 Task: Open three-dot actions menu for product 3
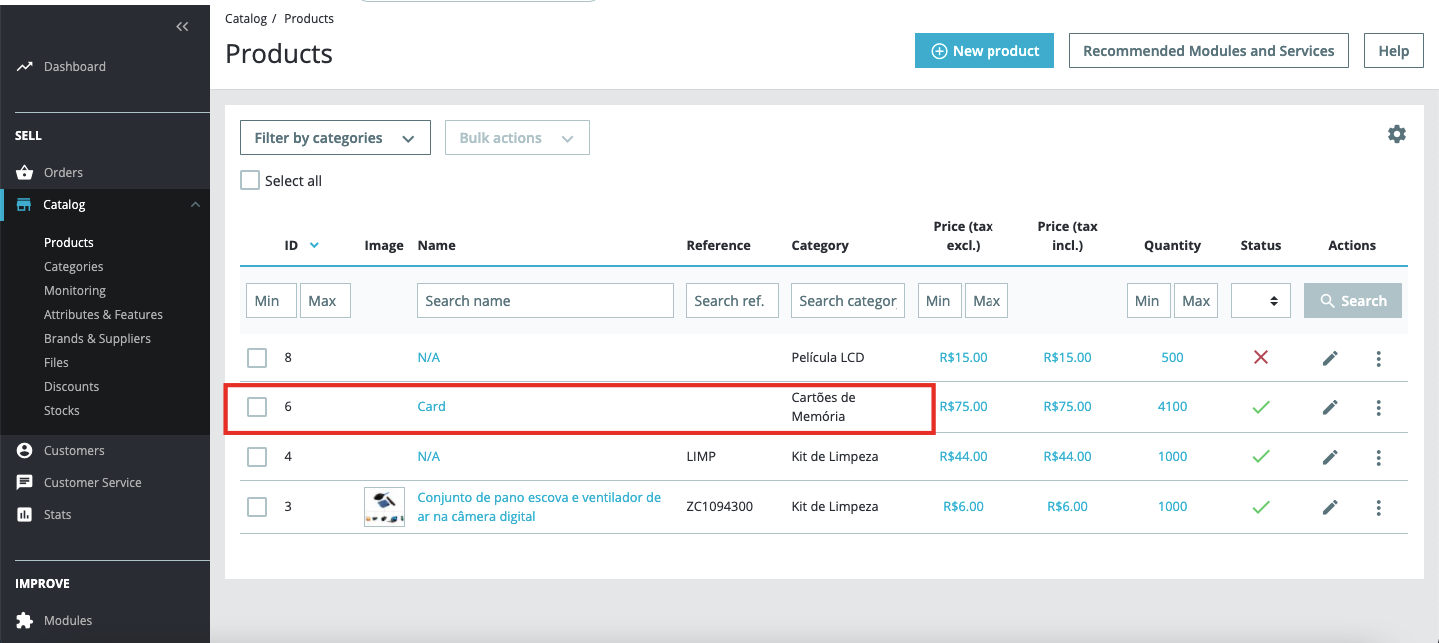tap(1378, 507)
